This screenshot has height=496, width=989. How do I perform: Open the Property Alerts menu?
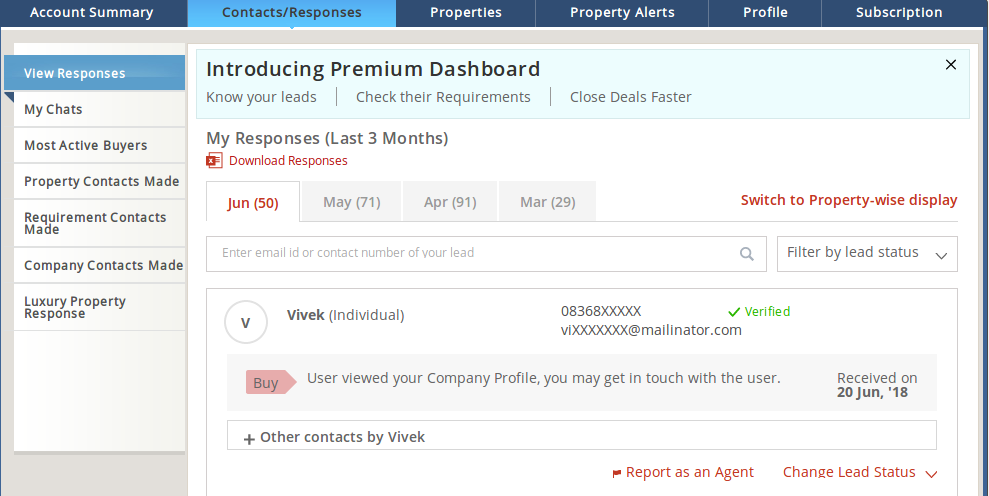(622, 13)
